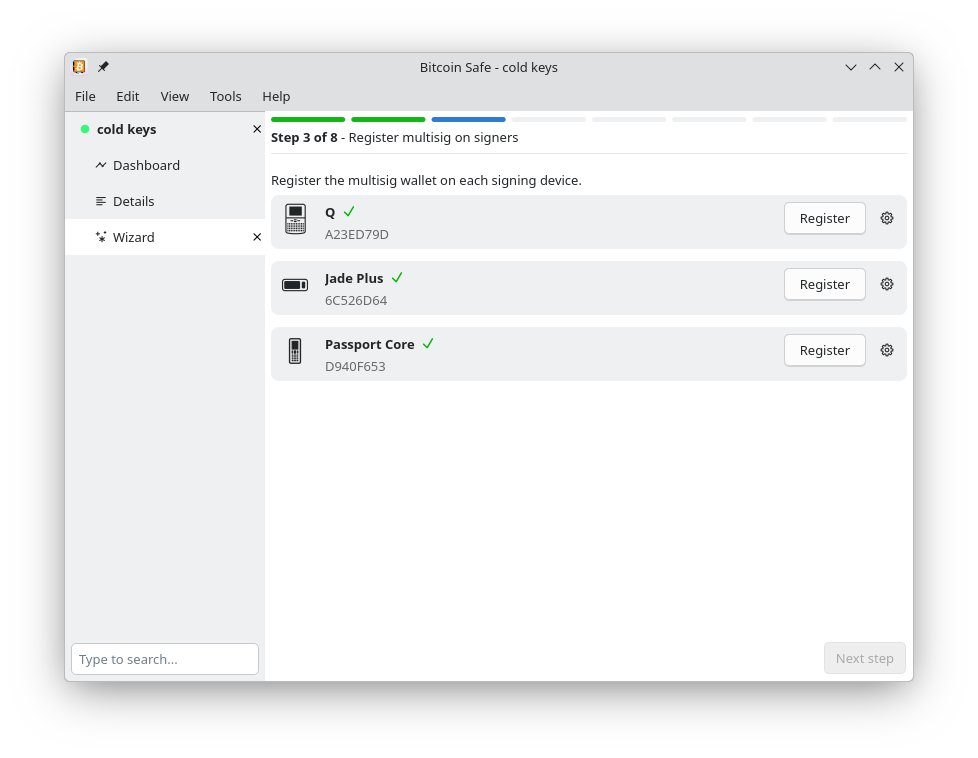Click the fourth gray progress step bar

pyautogui.click(x=549, y=119)
